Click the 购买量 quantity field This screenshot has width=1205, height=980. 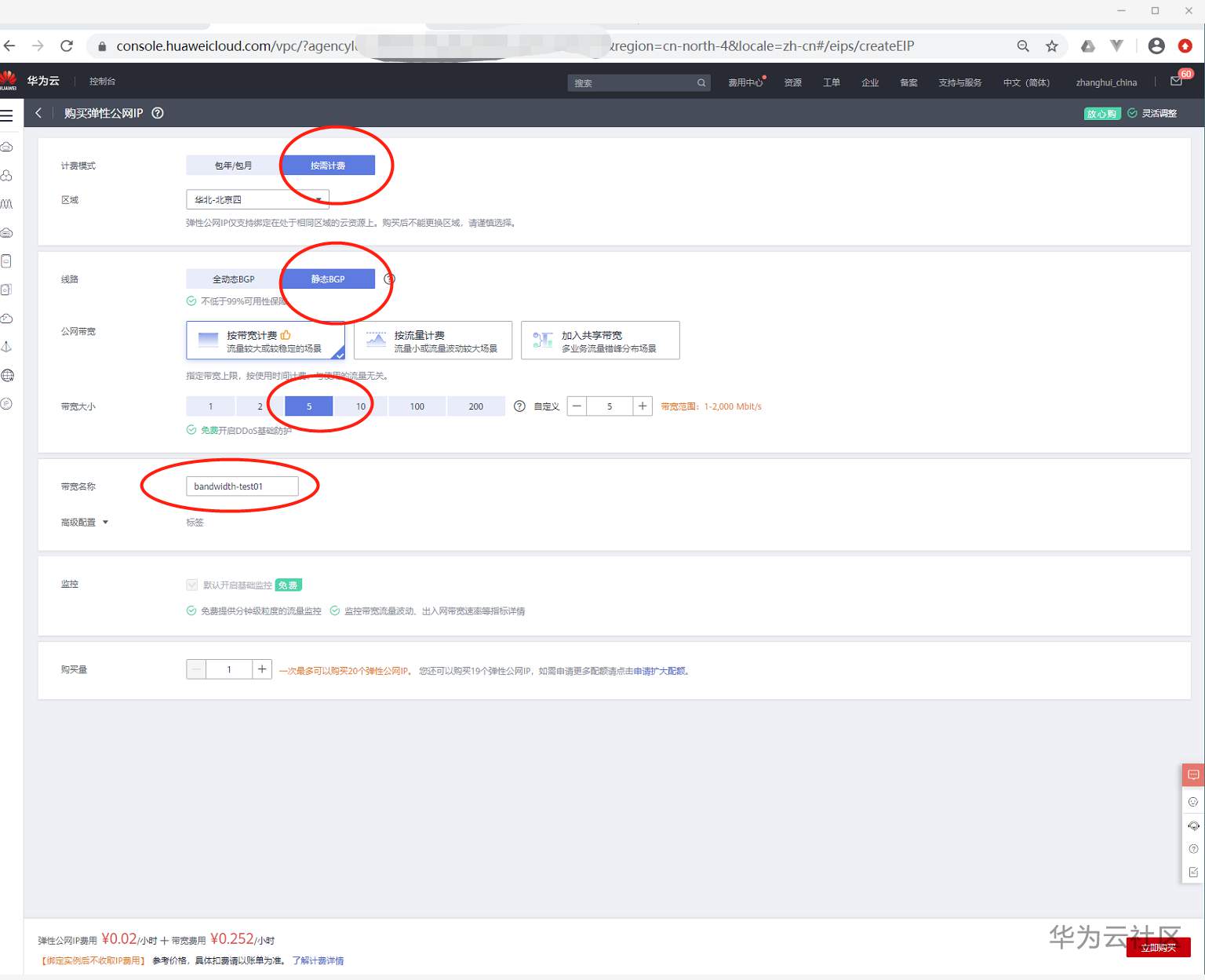[x=229, y=669]
